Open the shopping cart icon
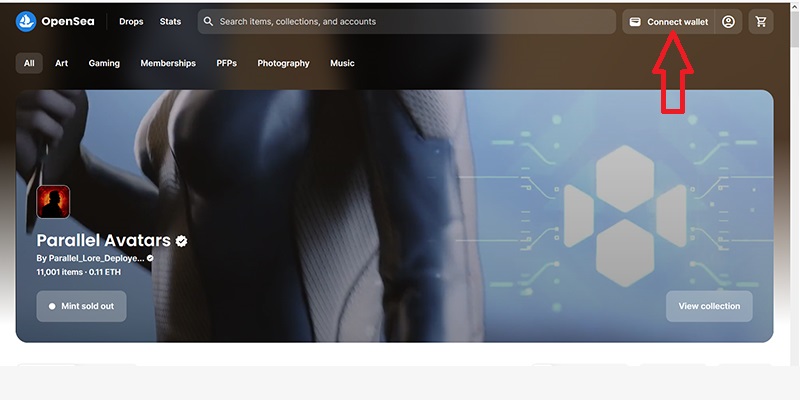Viewport: 800px width, 400px height. coord(761,21)
